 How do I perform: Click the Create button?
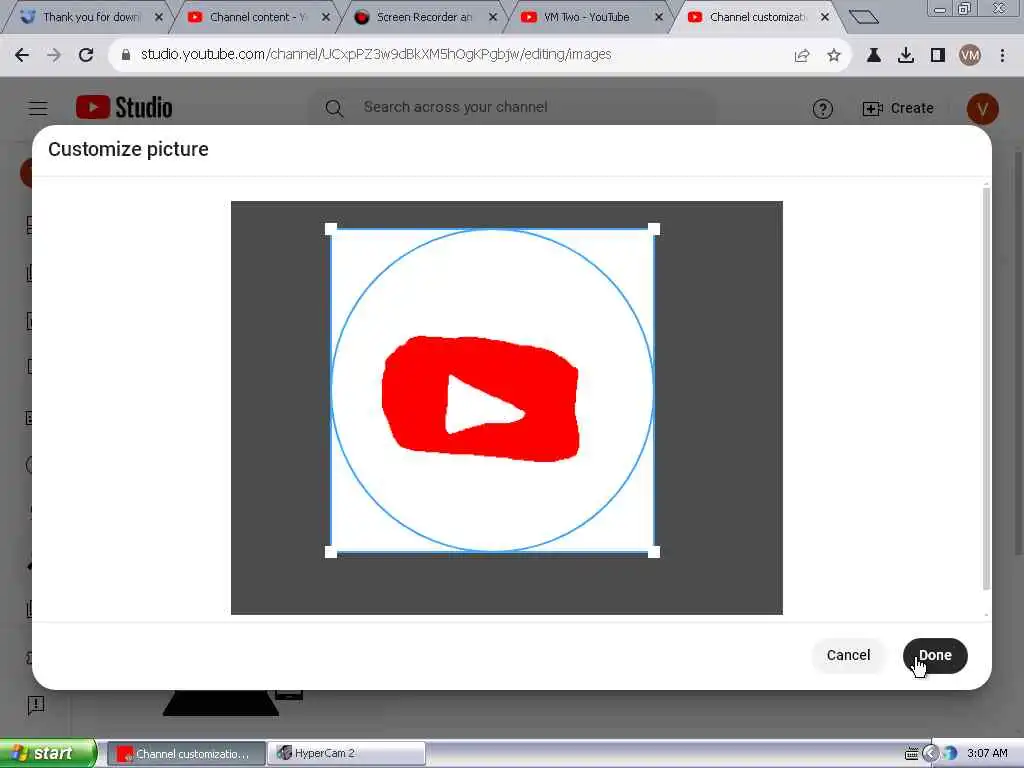tap(898, 108)
